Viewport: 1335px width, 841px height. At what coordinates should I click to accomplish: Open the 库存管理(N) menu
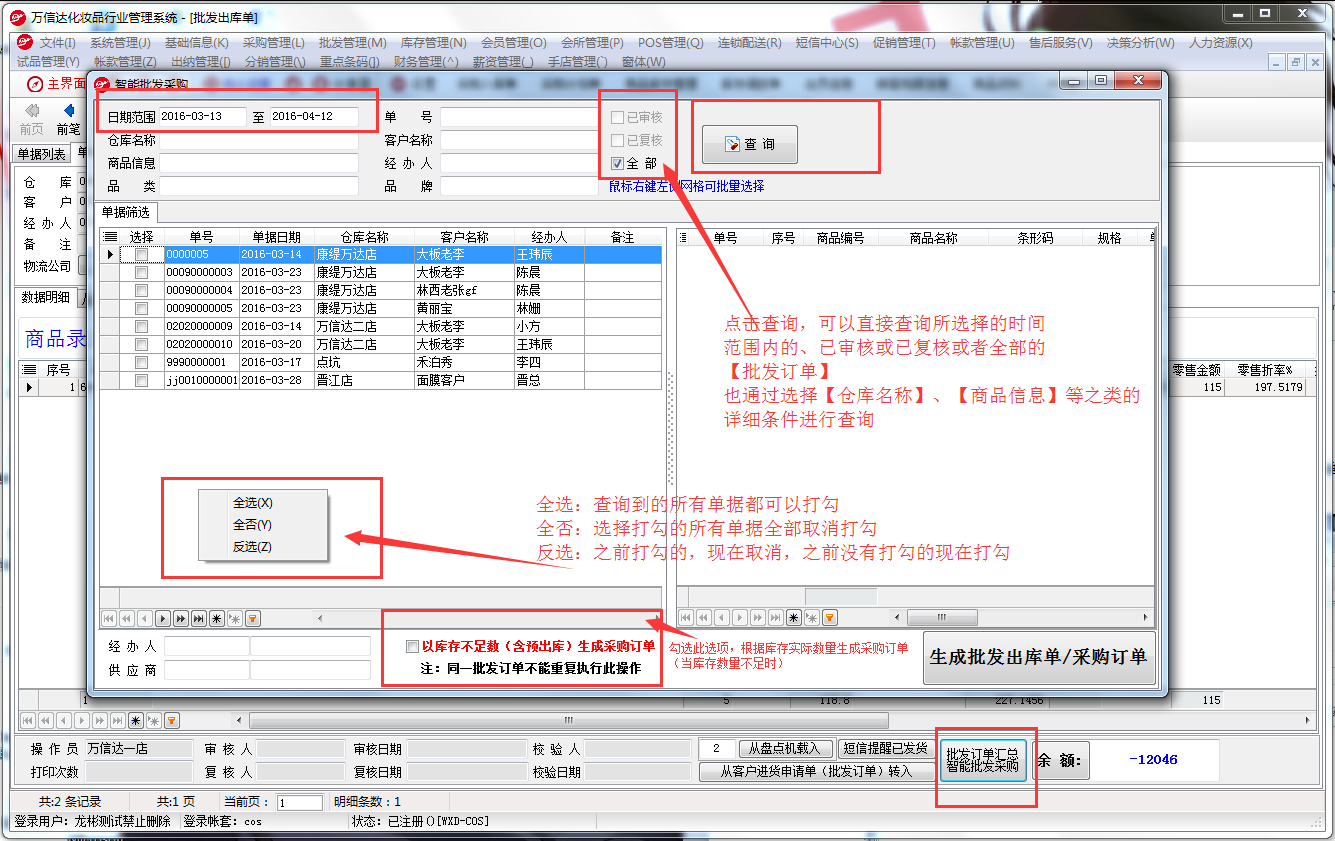[433, 43]
